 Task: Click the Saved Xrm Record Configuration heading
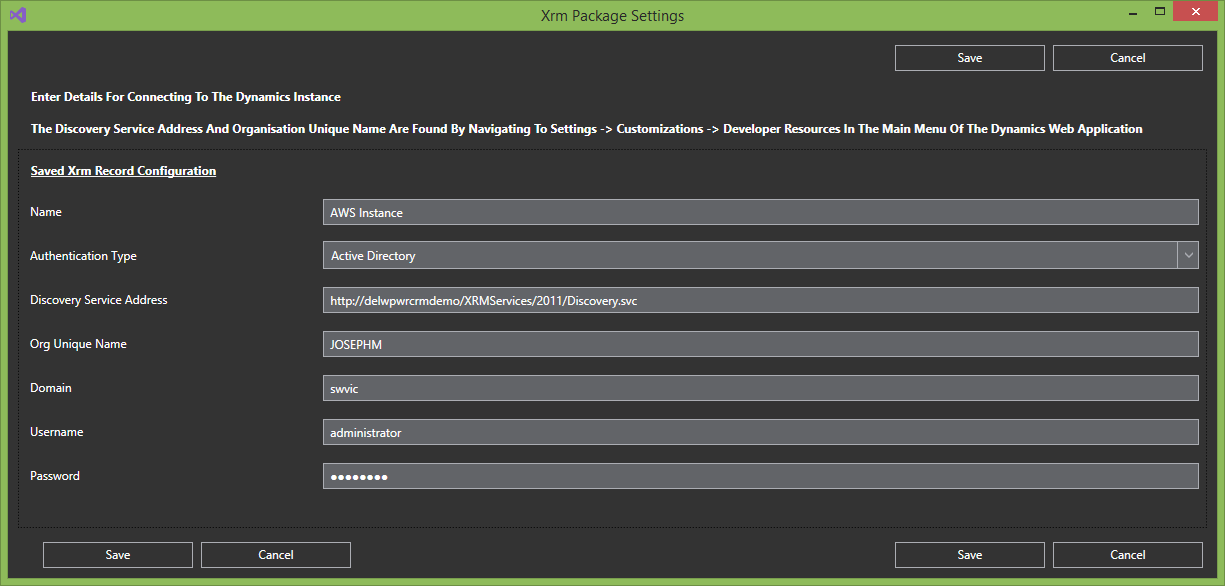click(x=123, y=171)
